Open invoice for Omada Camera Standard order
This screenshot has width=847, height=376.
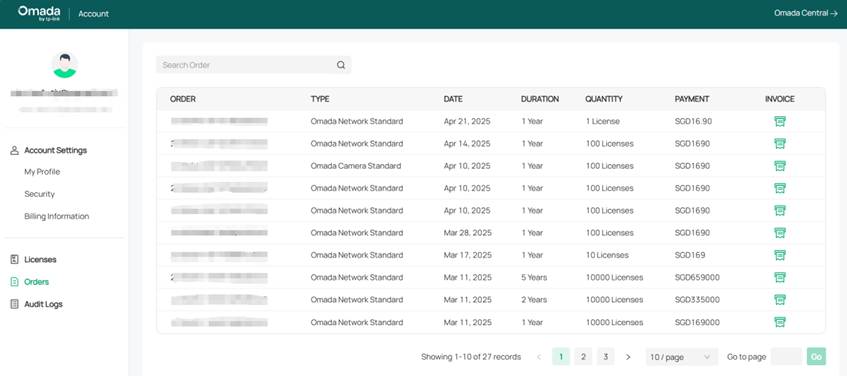tap(779, 166)
